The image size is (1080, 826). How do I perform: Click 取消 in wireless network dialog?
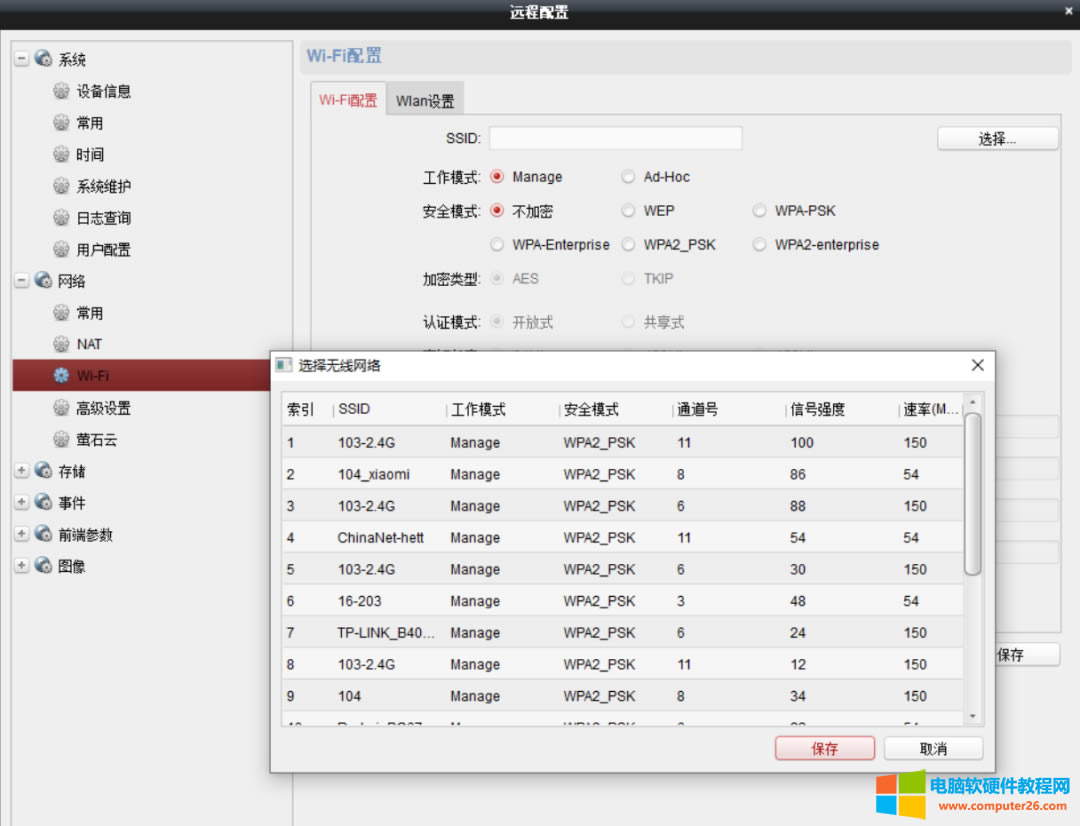point(933,748)
